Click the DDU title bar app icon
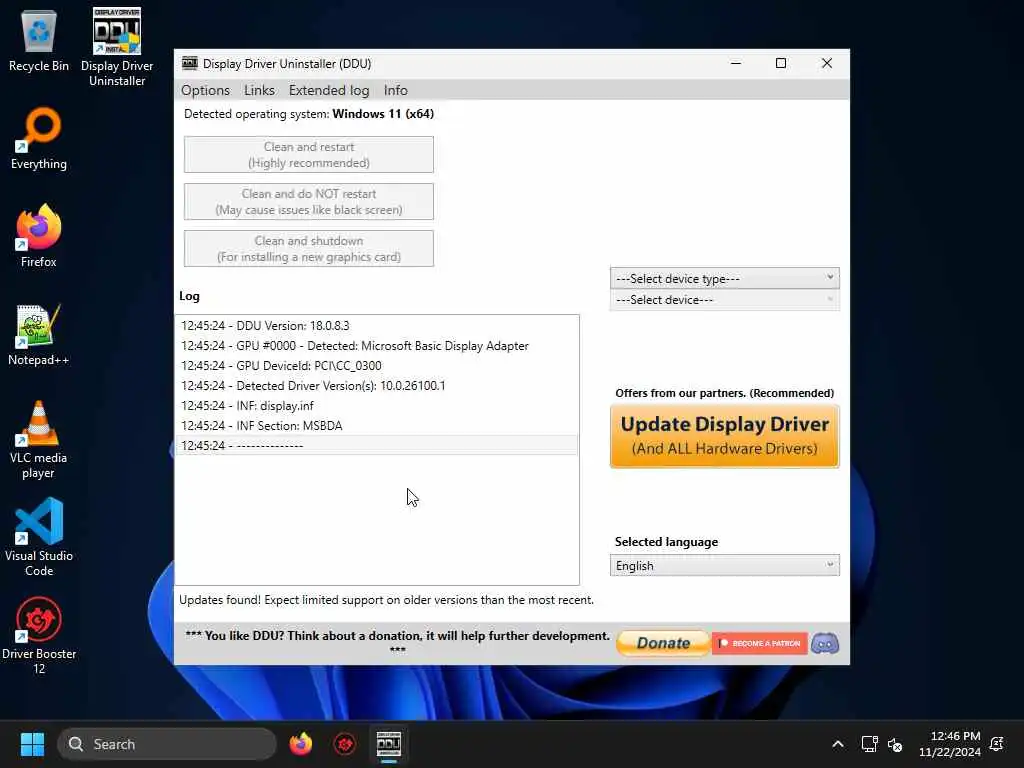The image size is (1024, 768). (189, 63)
